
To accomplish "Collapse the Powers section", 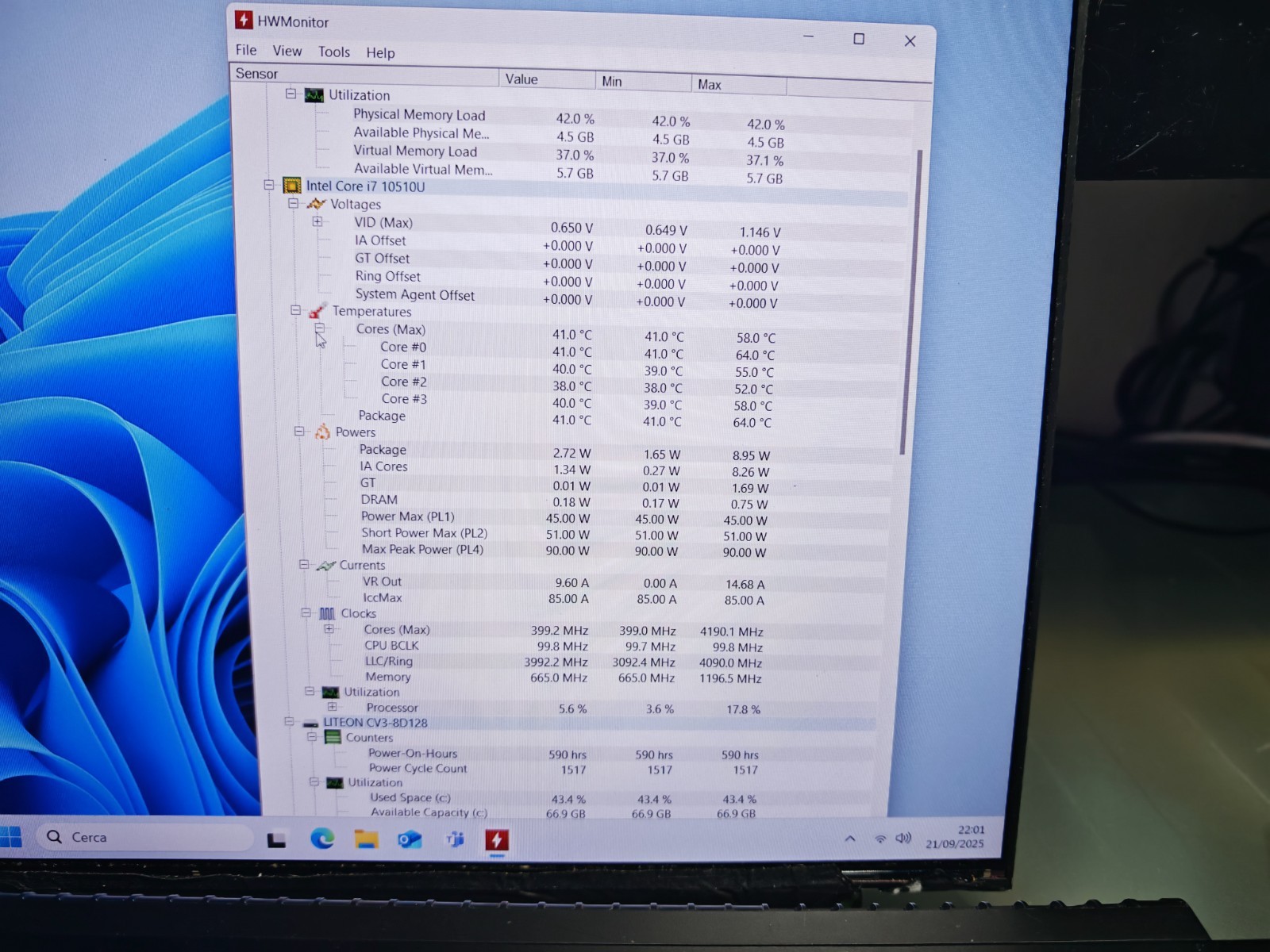I will point(299,432).
